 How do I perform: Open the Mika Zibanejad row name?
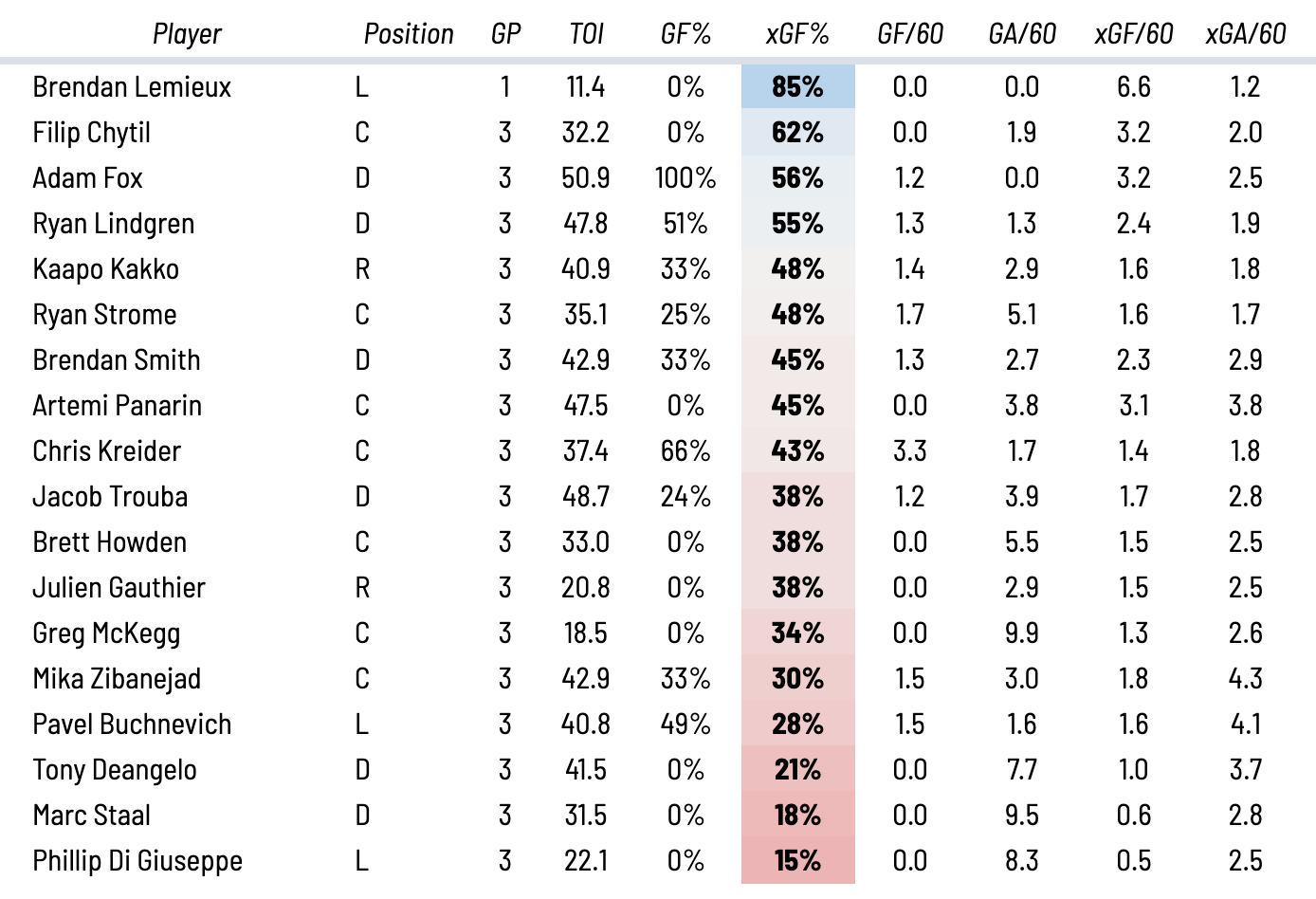(117, 679)
